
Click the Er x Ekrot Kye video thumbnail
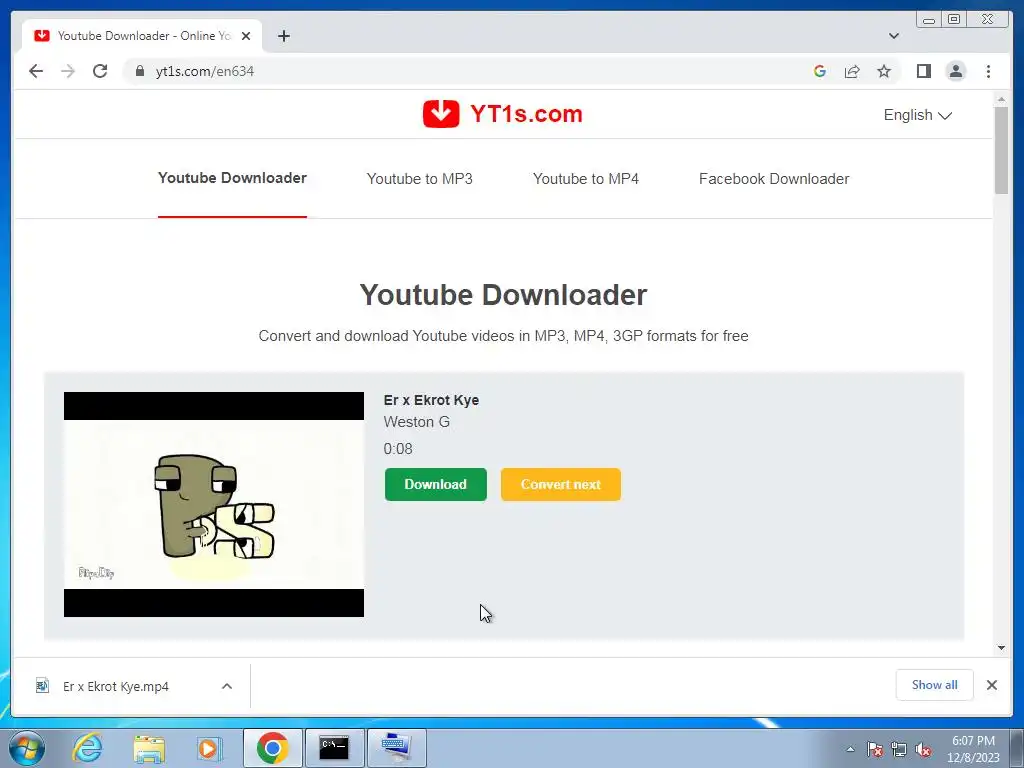pos(214,504)
